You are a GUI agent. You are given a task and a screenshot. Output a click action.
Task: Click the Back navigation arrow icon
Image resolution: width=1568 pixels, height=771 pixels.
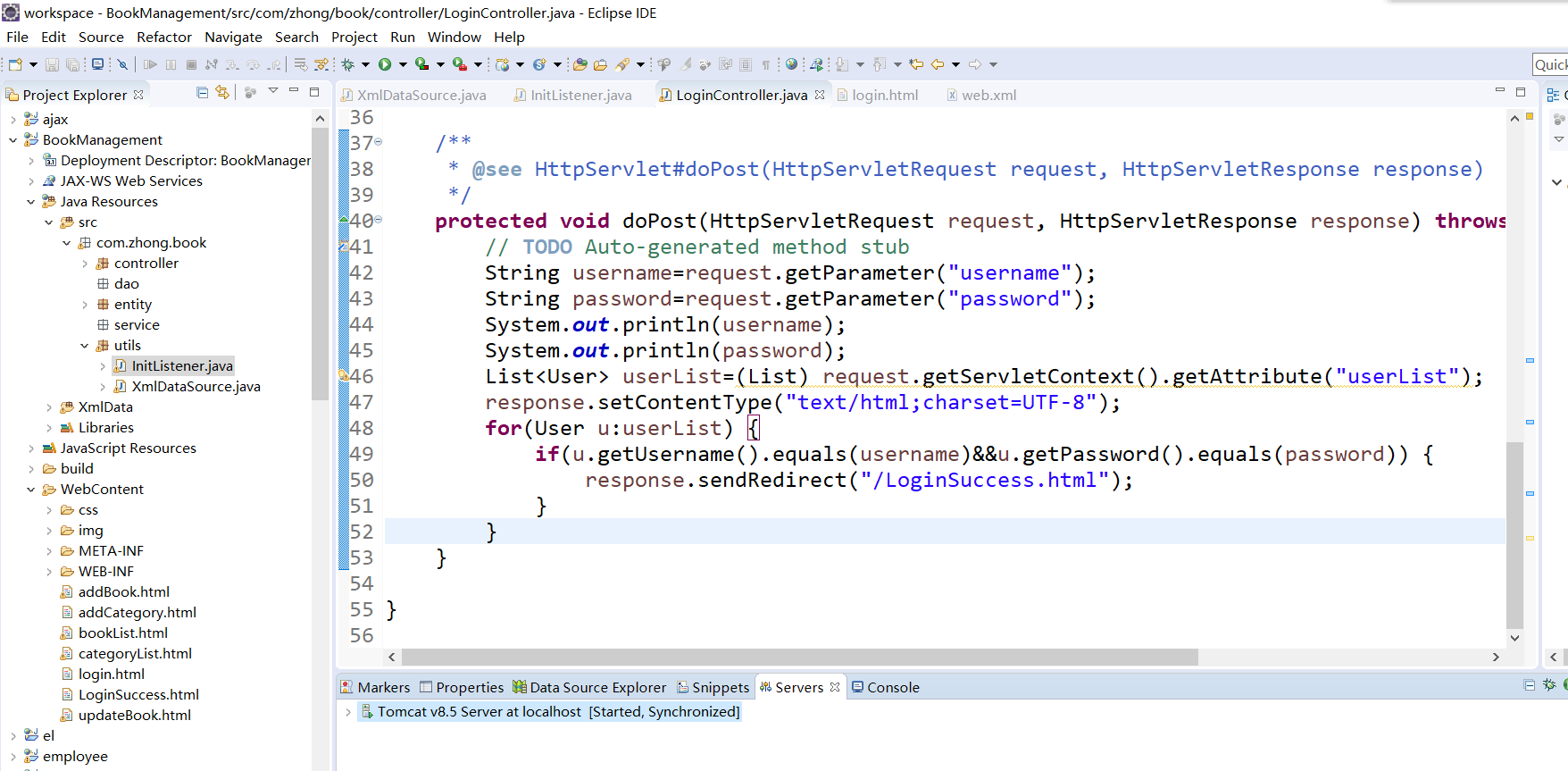click(938, 64)
